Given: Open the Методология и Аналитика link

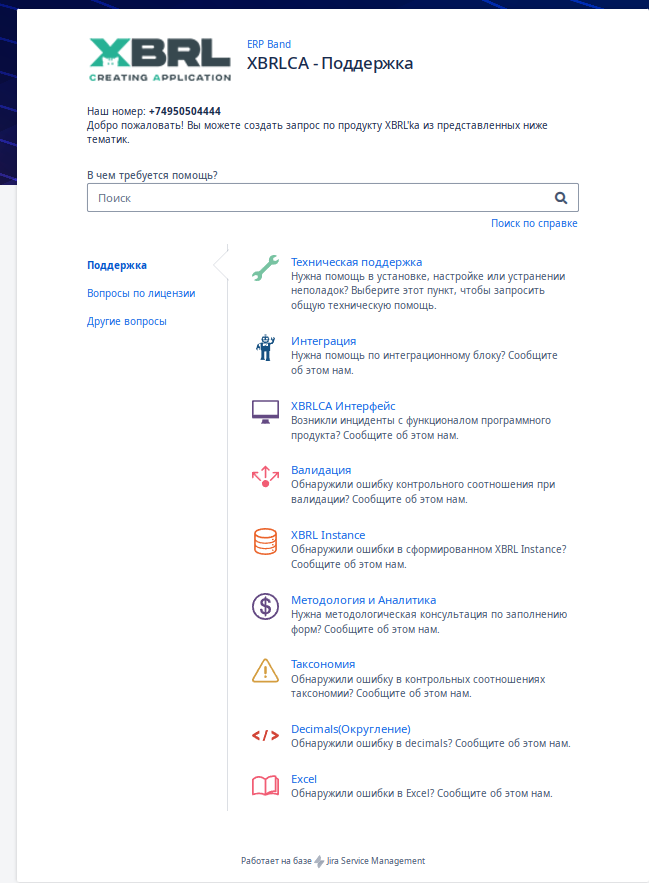Looking at the screenshot, I should pyautogui.click(x=363, y=600).
